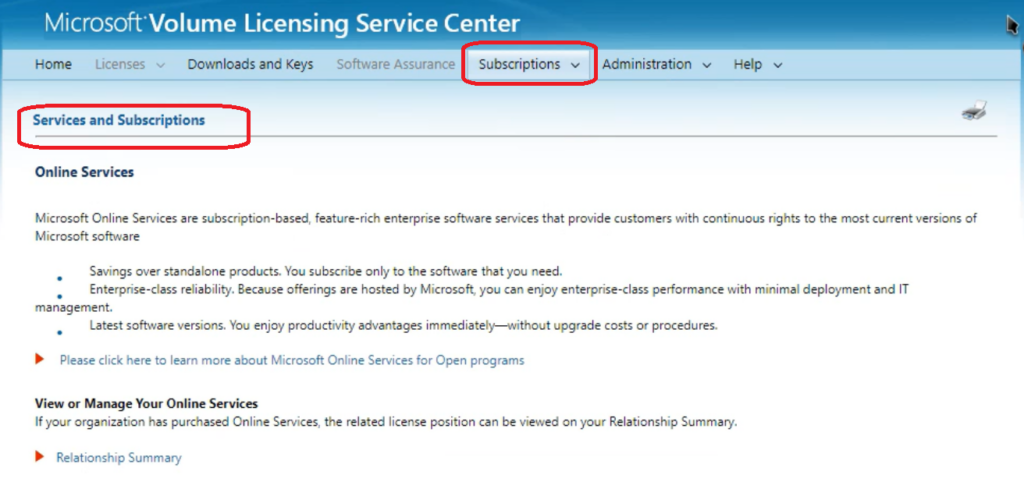Image resolution: width=1024 pixels, height=478 pixels.
Task: Open the Software Assurance menu item
Action: (396, 65)
